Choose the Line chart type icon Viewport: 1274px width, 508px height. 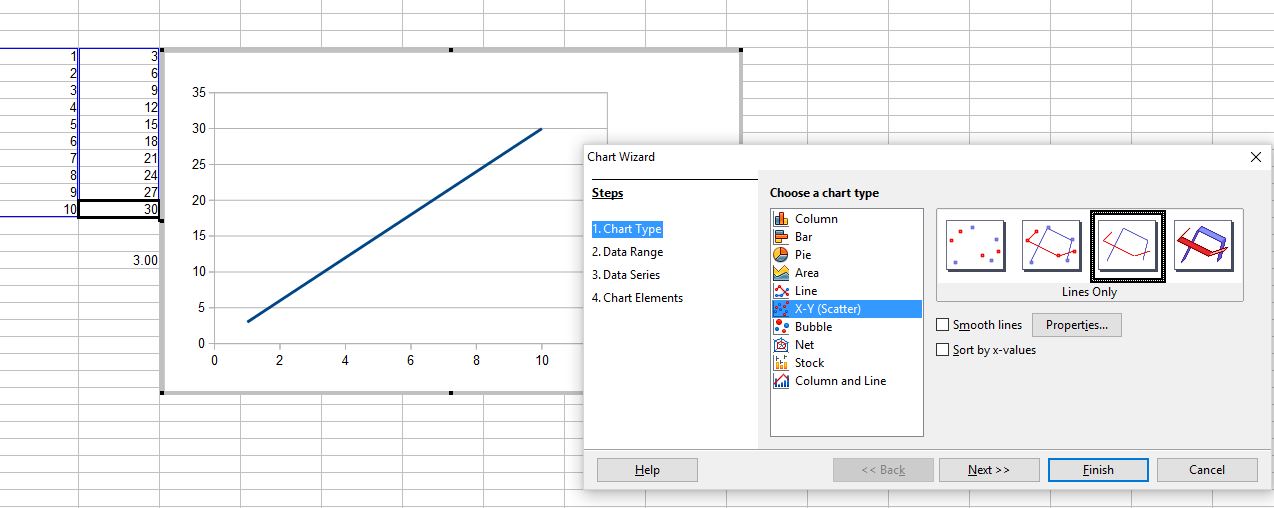pyautogui.click(x=782, y=291)
